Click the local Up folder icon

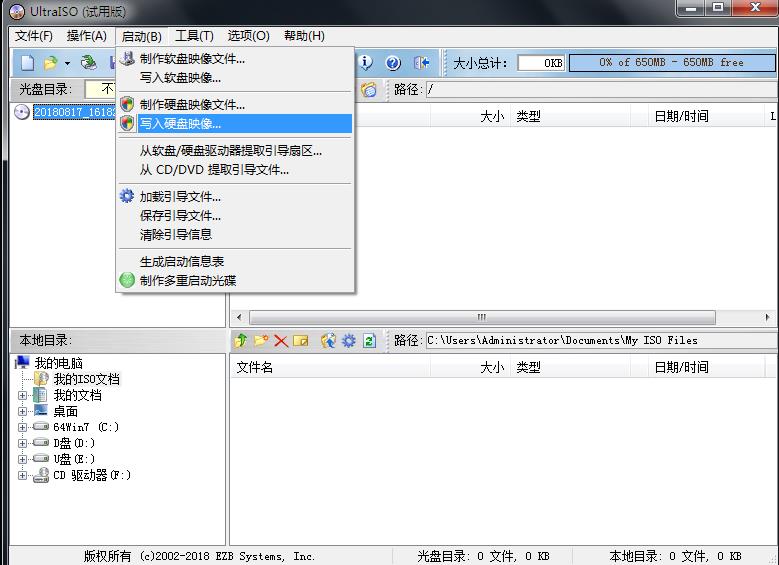[241, 340]
